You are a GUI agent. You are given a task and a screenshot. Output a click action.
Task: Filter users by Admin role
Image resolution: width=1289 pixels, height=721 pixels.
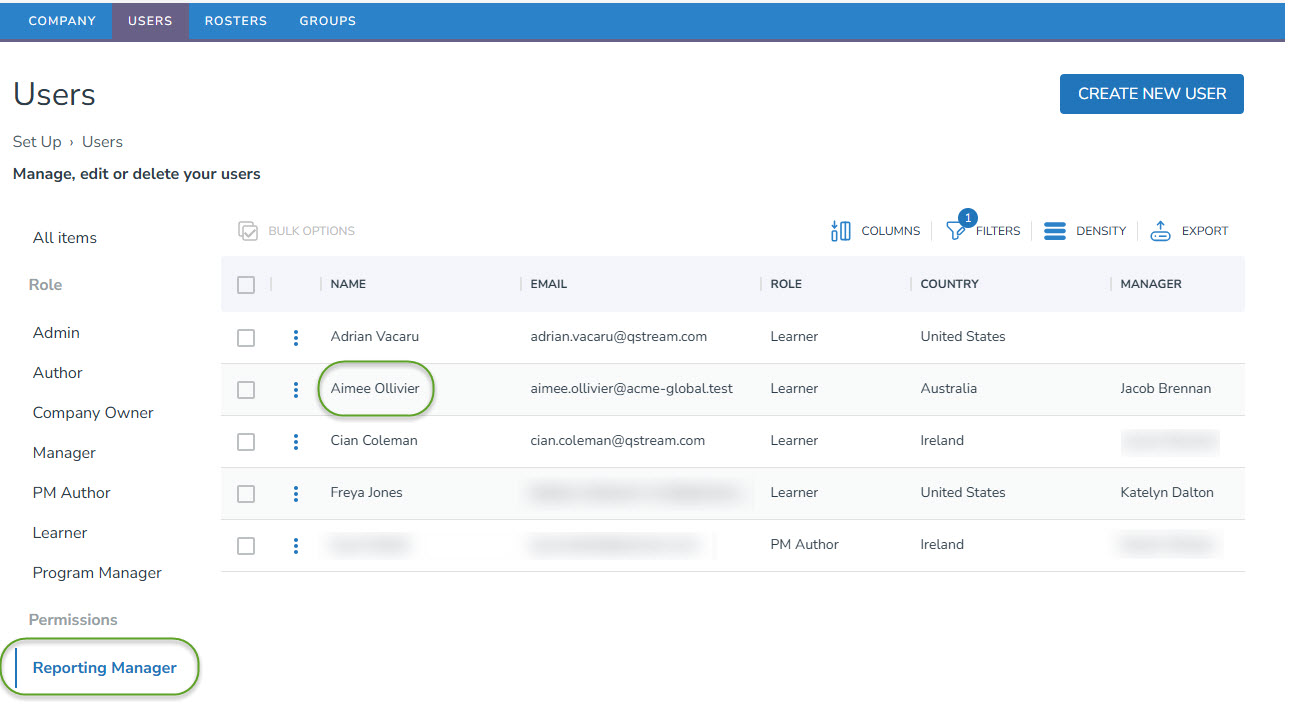tap(56, 333)
